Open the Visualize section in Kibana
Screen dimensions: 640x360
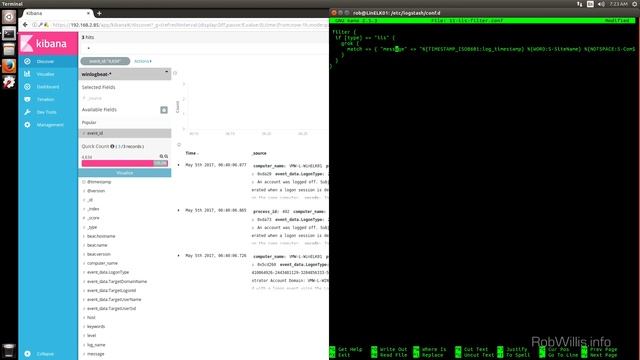(x=48, y=74)
